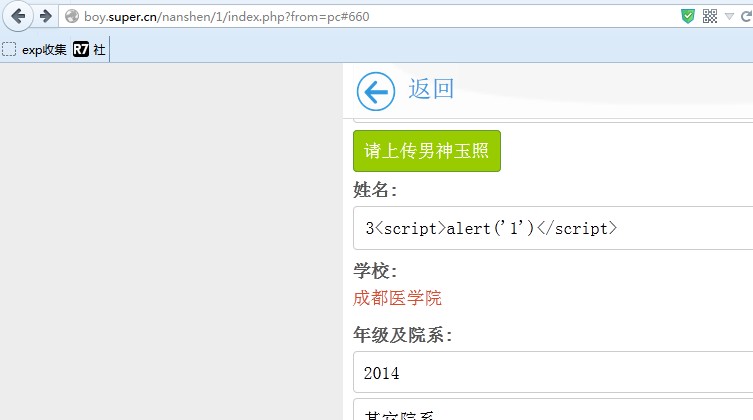Open the exp收集 bookmark
Screen dimensions: 753x420
[x=35, y=49]
